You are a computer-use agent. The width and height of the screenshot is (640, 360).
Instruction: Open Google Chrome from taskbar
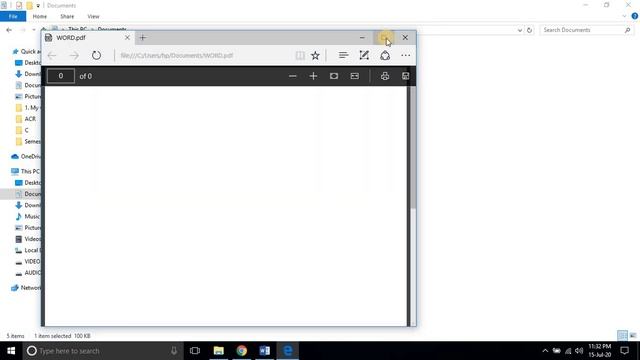[x=242, y=351]
